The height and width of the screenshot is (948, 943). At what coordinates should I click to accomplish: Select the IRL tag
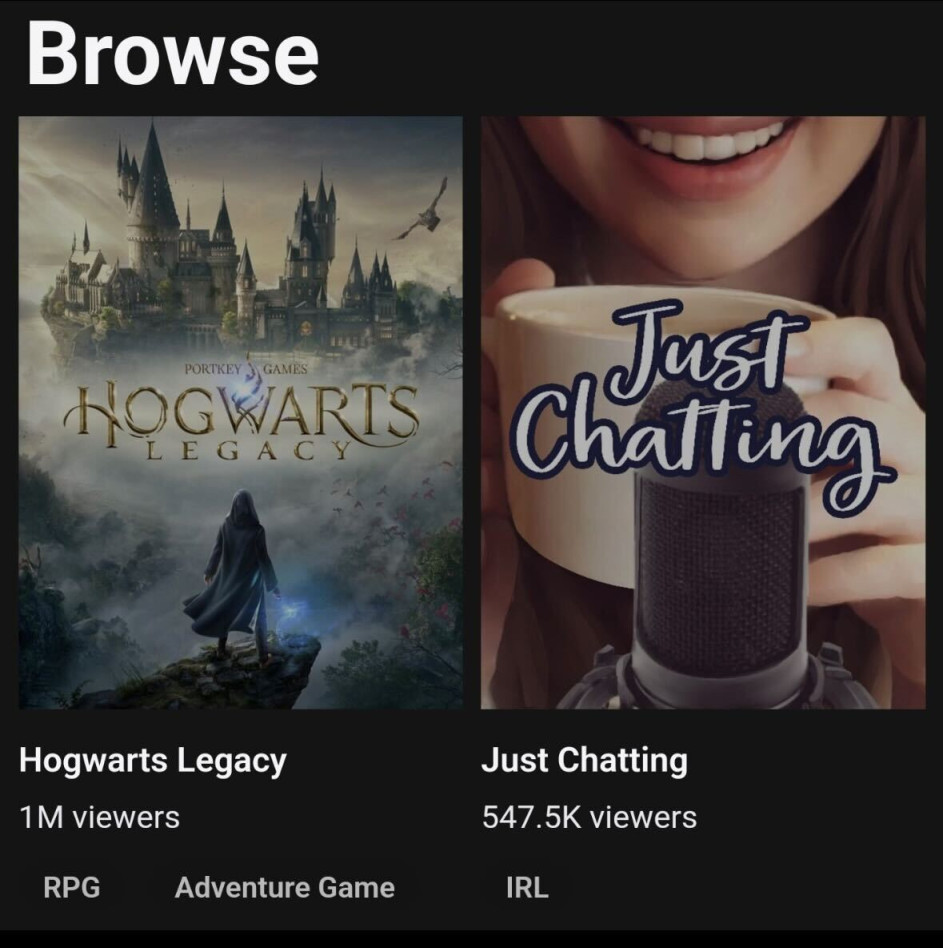click(x=527, y=888)
